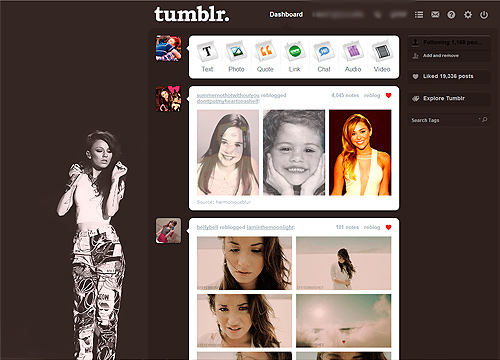View the 4,045 notes link
The width and height of the screenshot is (500, 360).
coord(345,95)
